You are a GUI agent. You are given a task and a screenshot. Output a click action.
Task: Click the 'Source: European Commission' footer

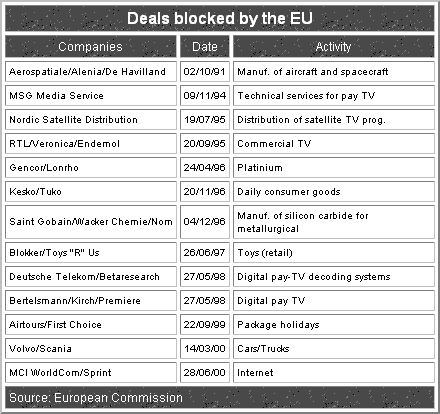coord(220,398)
